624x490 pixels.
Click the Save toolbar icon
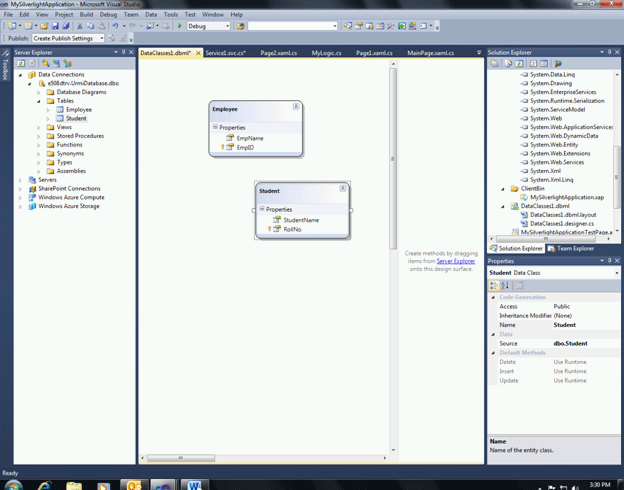click(55, 26)
